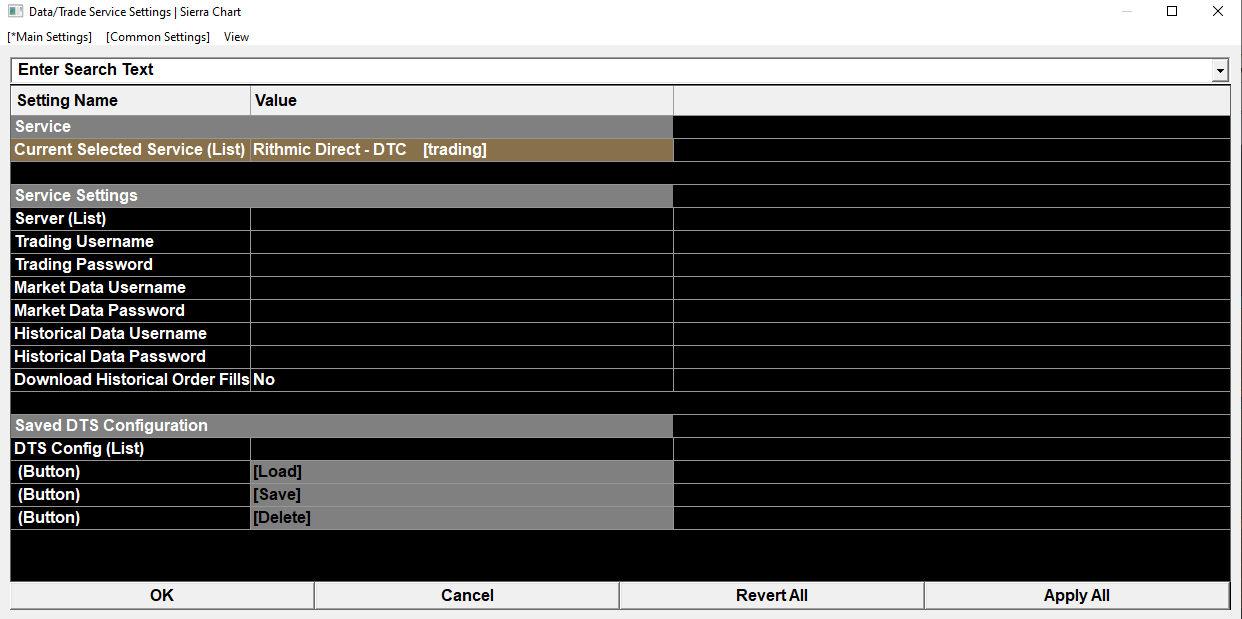Select the Download Historical Order Fills label
The height and width of the screenshot is (619, 1242).
(130, 380)
